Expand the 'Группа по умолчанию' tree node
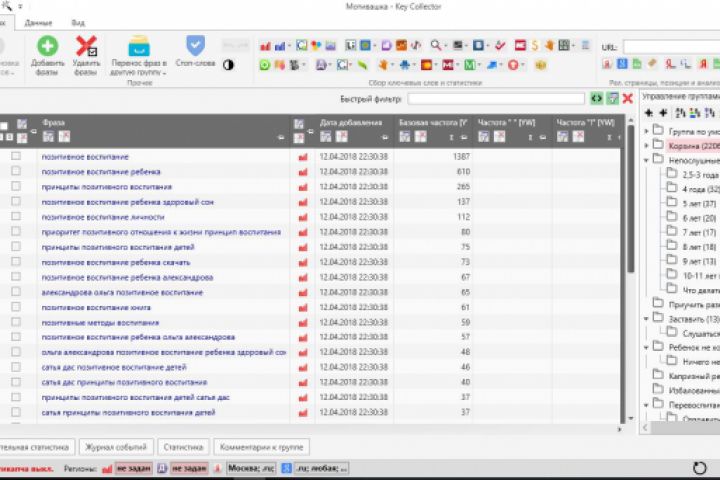 tap(647, 131)
